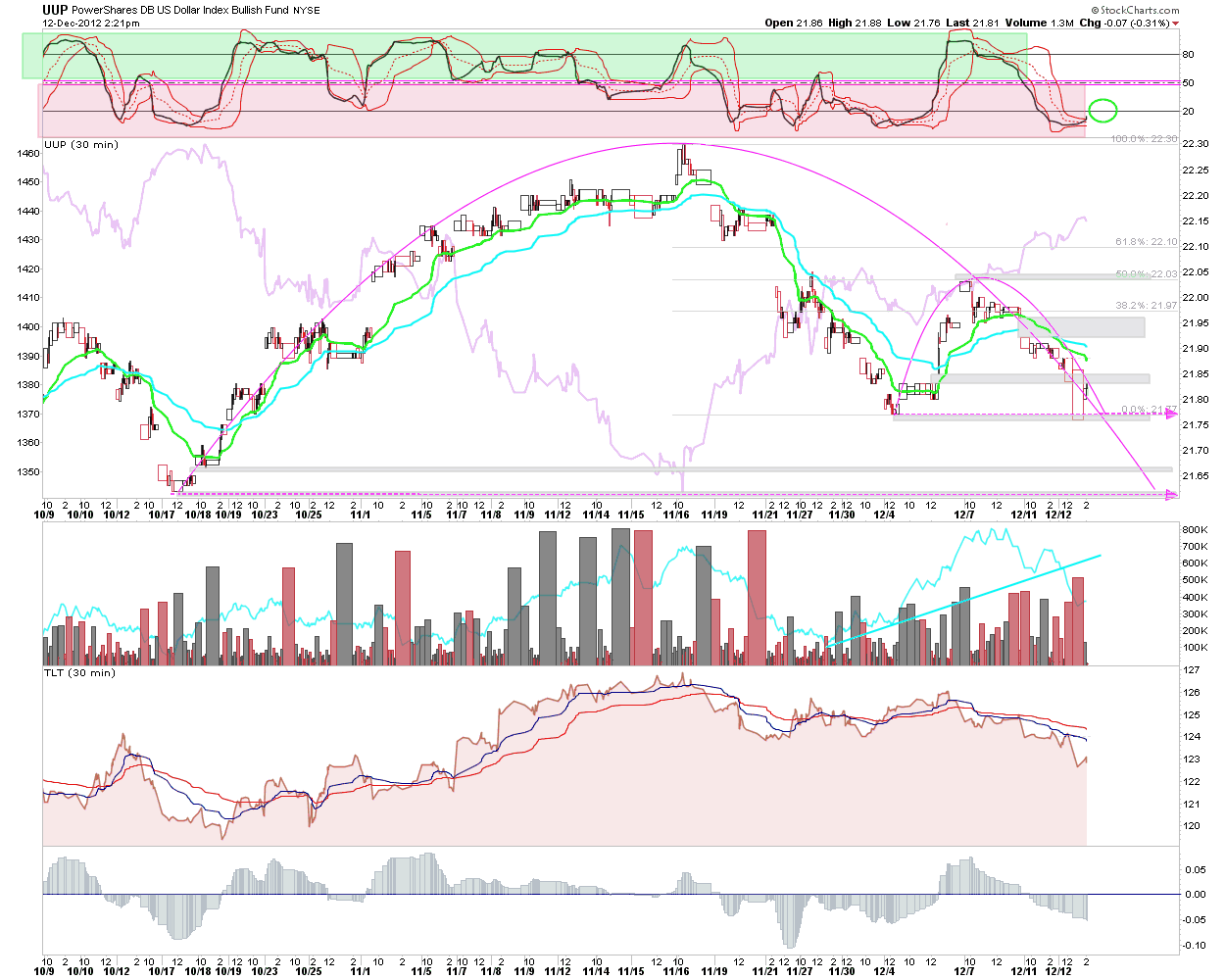Viewport: 1225px width, 980px height.
Task: Click the oscillator axis level 80 label
Action: coord(1188,55)
